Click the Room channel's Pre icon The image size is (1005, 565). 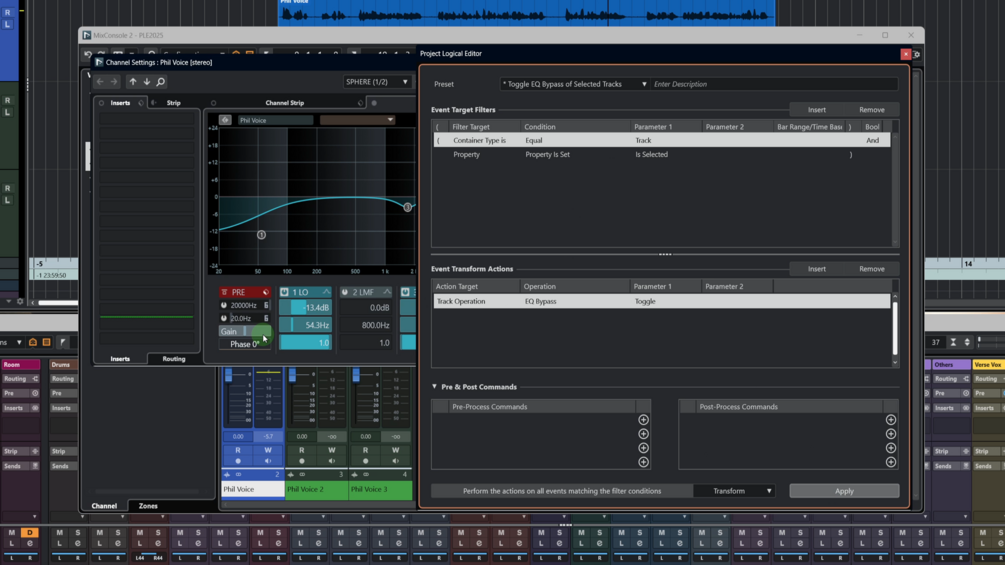[x=35, y=393]
